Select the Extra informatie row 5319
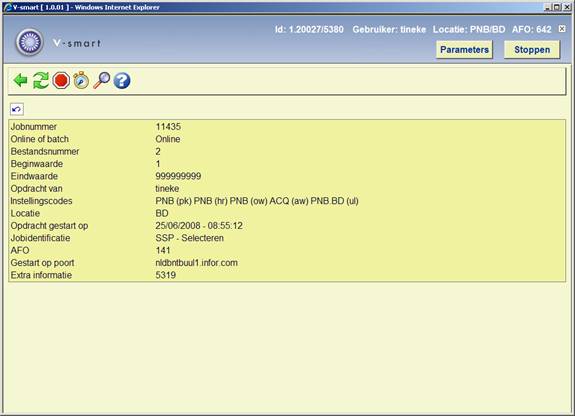 coord(287,275)
